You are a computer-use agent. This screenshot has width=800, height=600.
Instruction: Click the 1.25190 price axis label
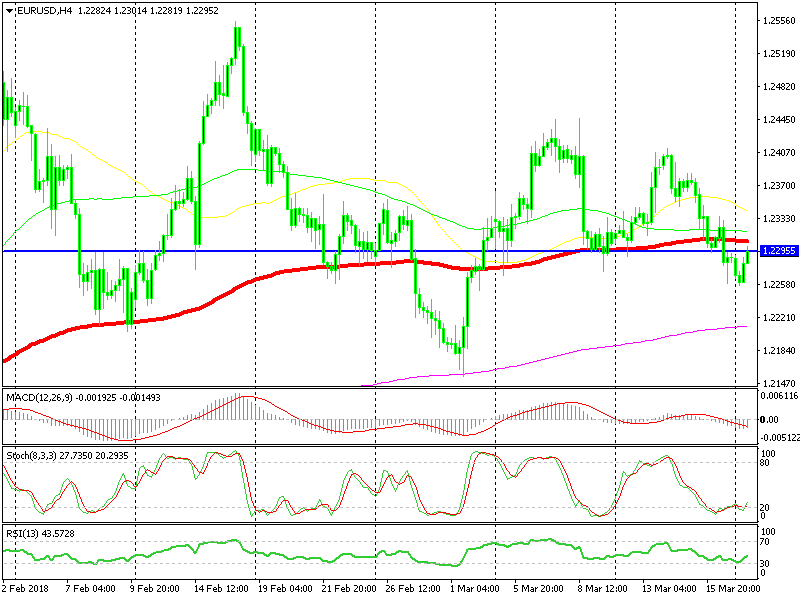coord(779,54)
